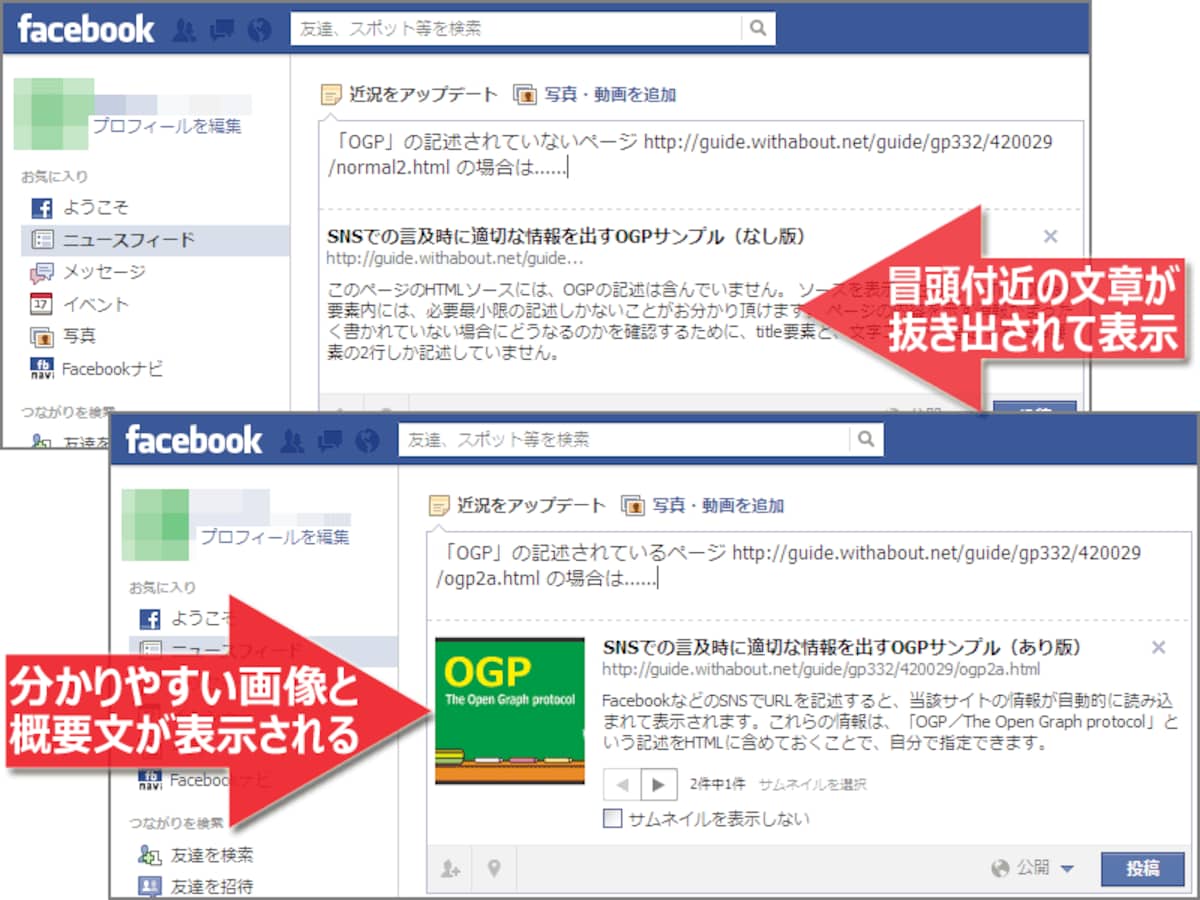Click the blurred profile picture in top window
The height and width of the screenshot is (900, 1200).
(54, 112)
